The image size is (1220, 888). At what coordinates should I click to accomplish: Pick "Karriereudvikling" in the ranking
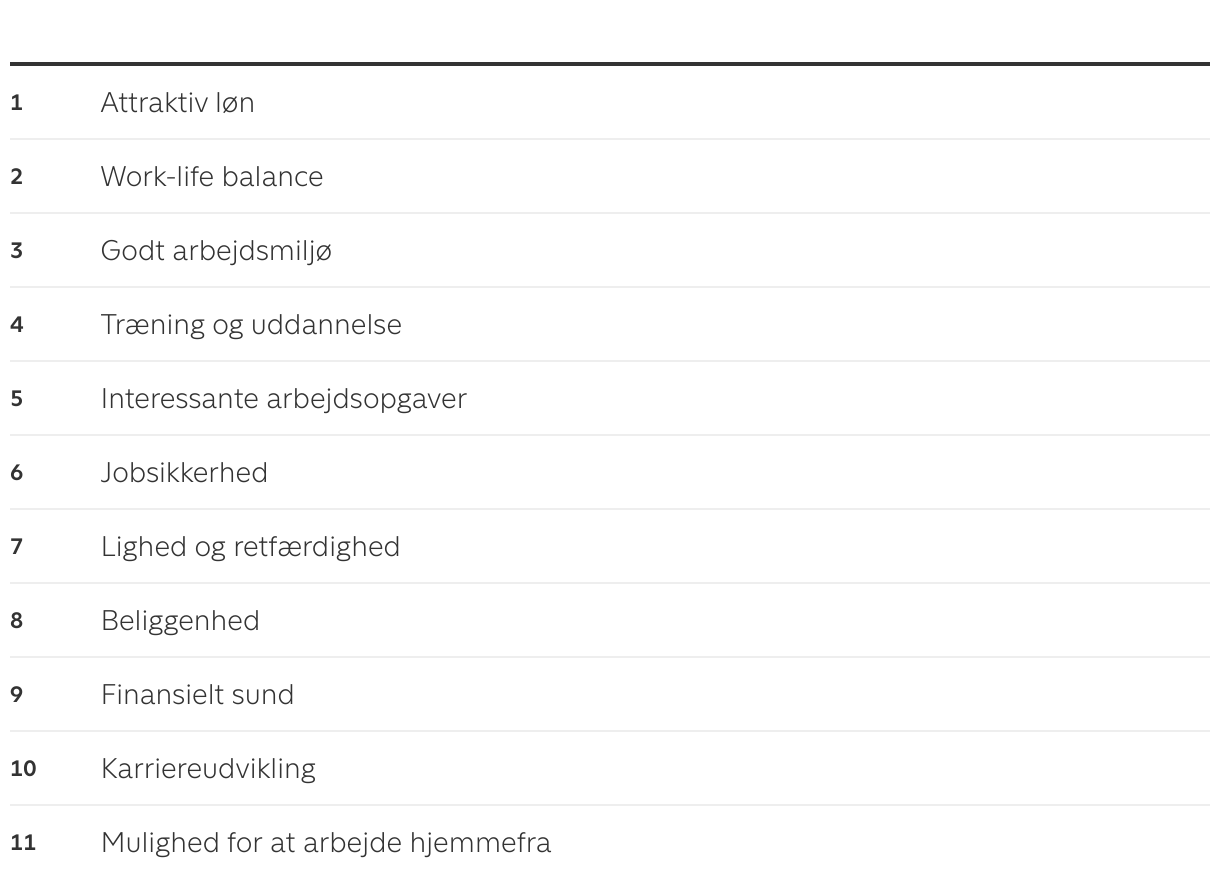(x=208, y=769)
